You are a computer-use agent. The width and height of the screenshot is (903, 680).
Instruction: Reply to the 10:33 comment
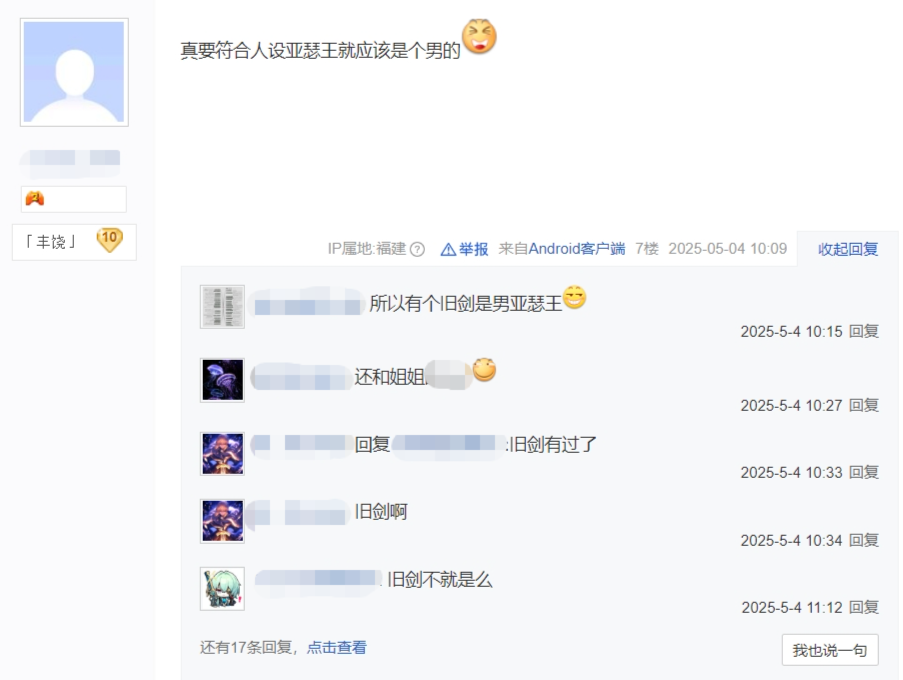[x=864, y=472]
